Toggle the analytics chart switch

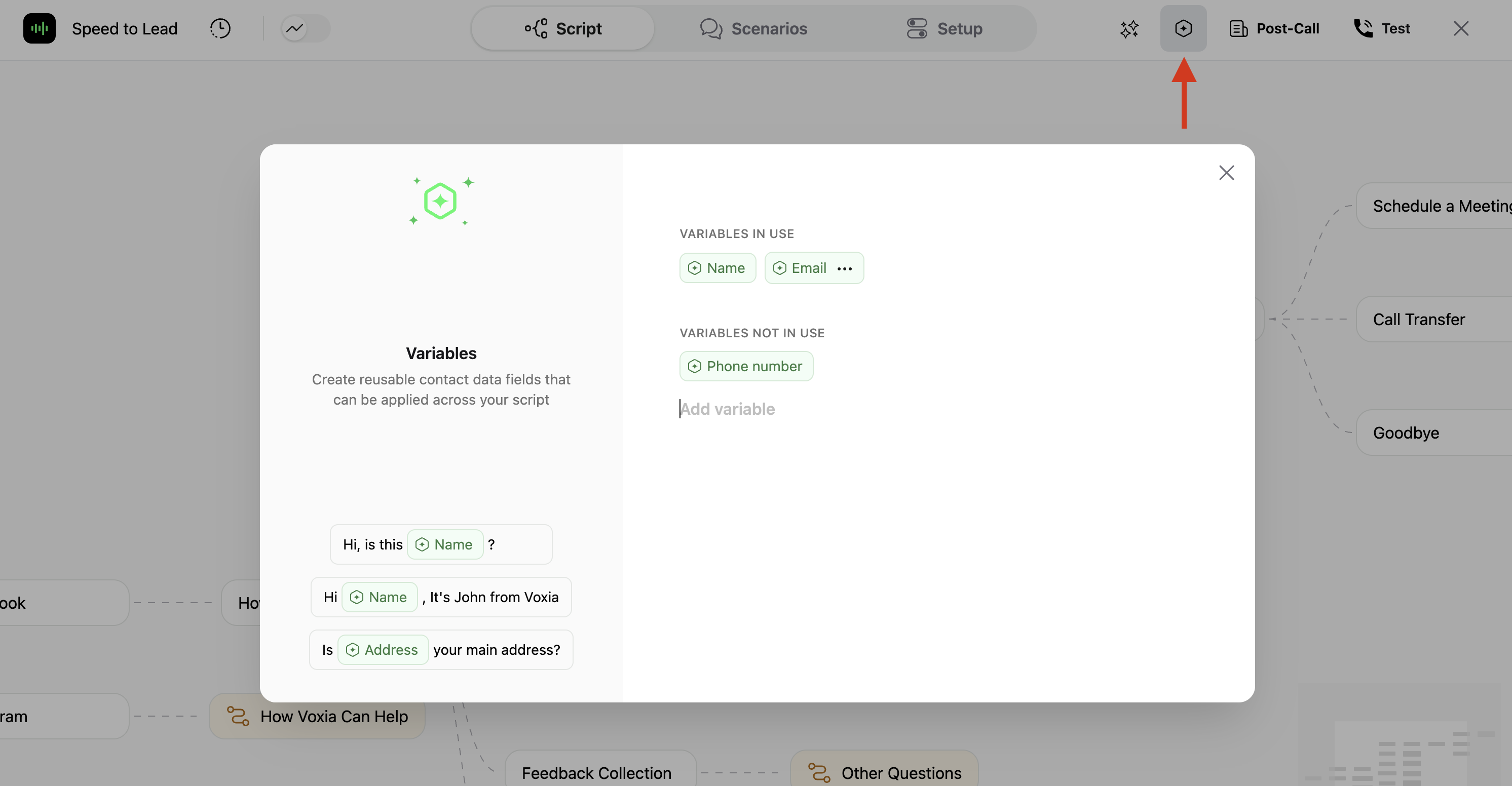[x=305, y=28]
